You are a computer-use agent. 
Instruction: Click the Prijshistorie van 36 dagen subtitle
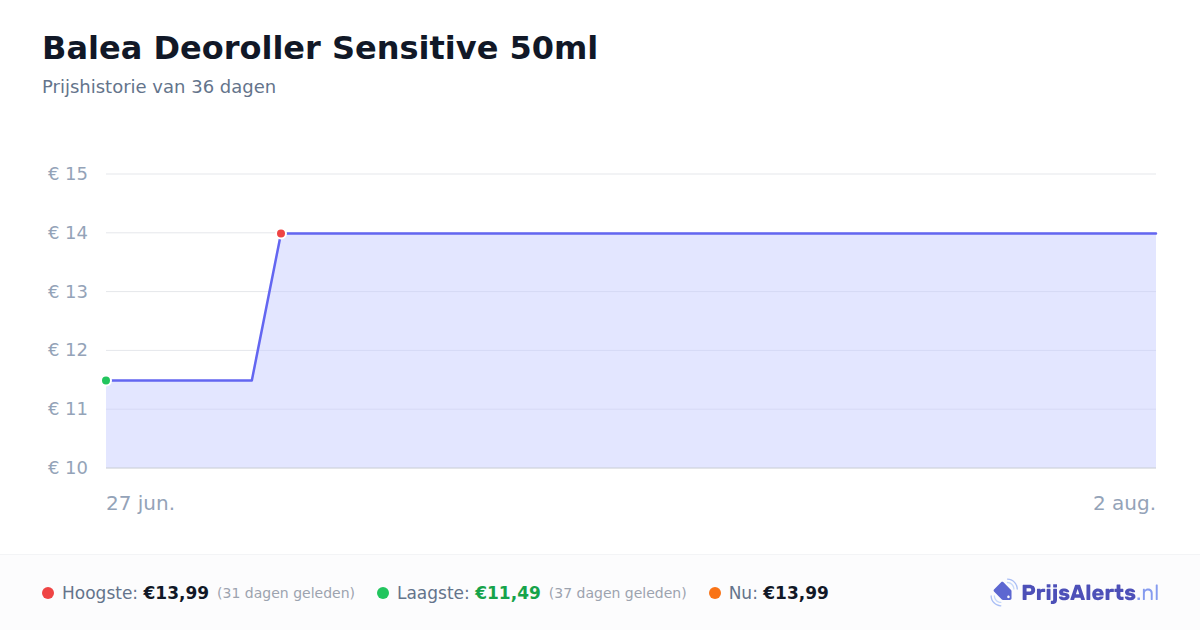pos(159,87)
